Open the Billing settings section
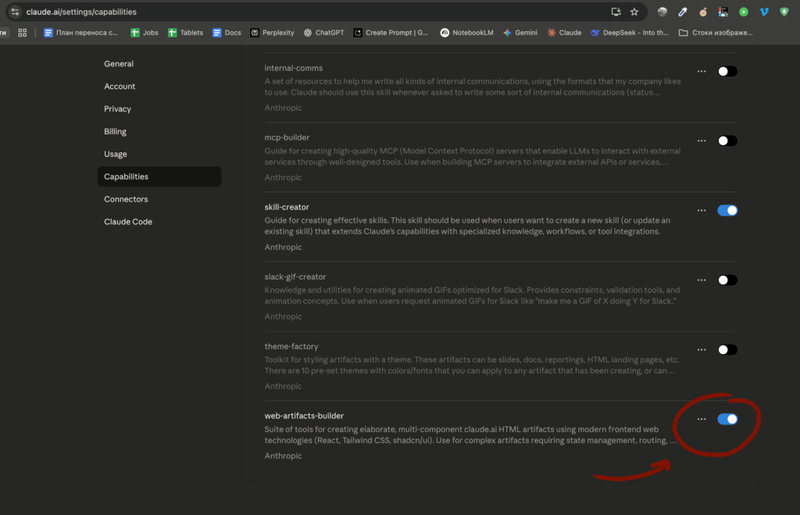Viewport: 800px width, 515px height. point(159,131)
